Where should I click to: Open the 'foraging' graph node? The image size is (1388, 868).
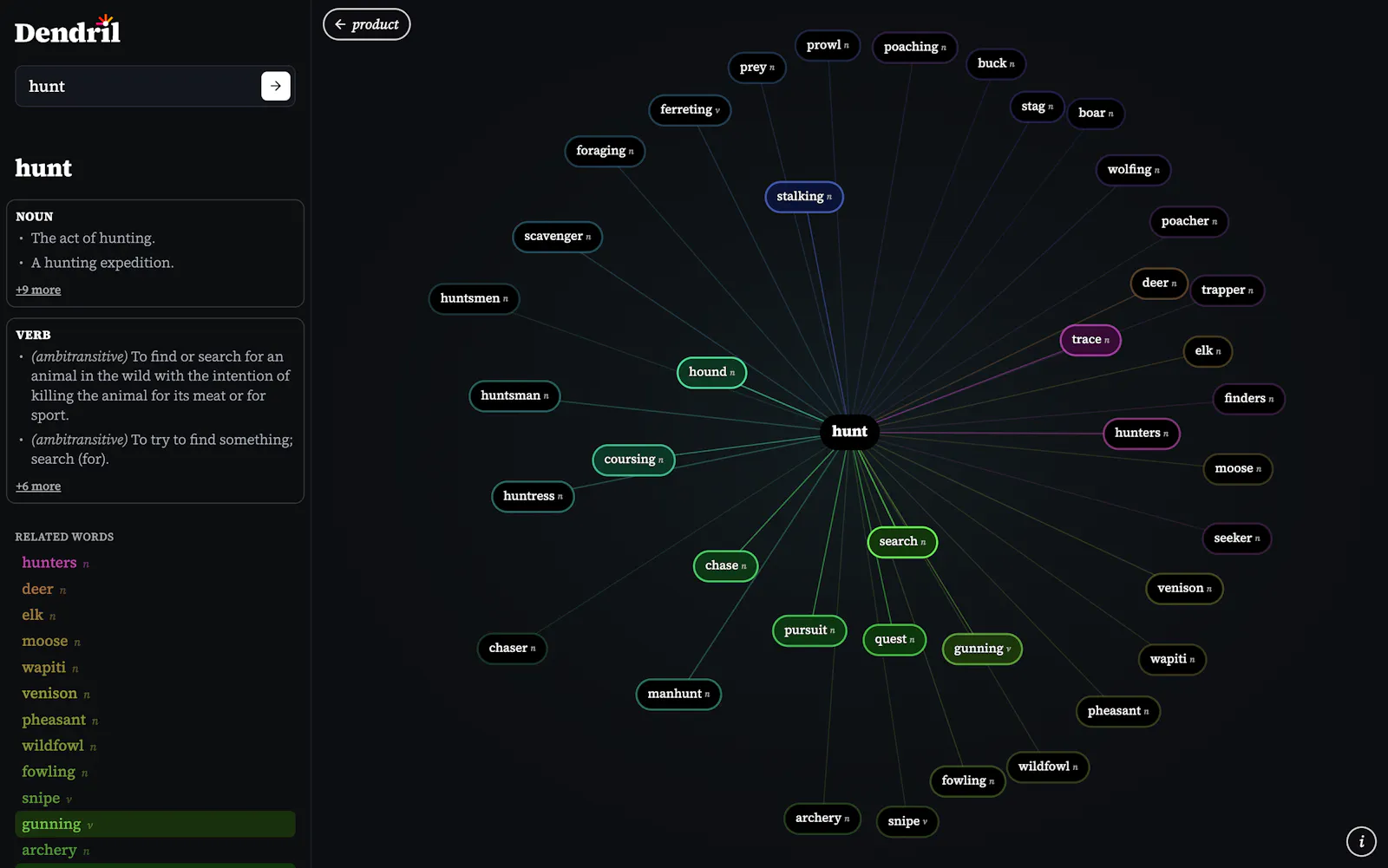click(605, 151)
